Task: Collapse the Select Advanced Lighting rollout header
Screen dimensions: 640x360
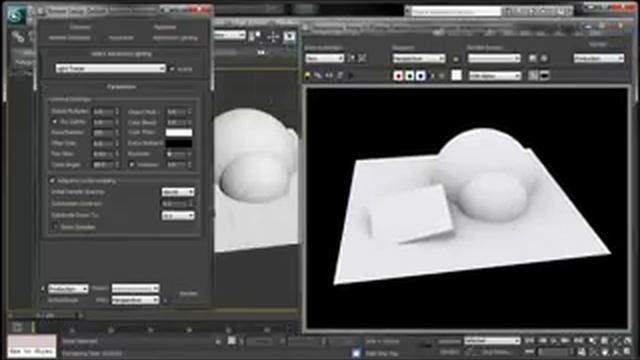Action: pos(122,53)
